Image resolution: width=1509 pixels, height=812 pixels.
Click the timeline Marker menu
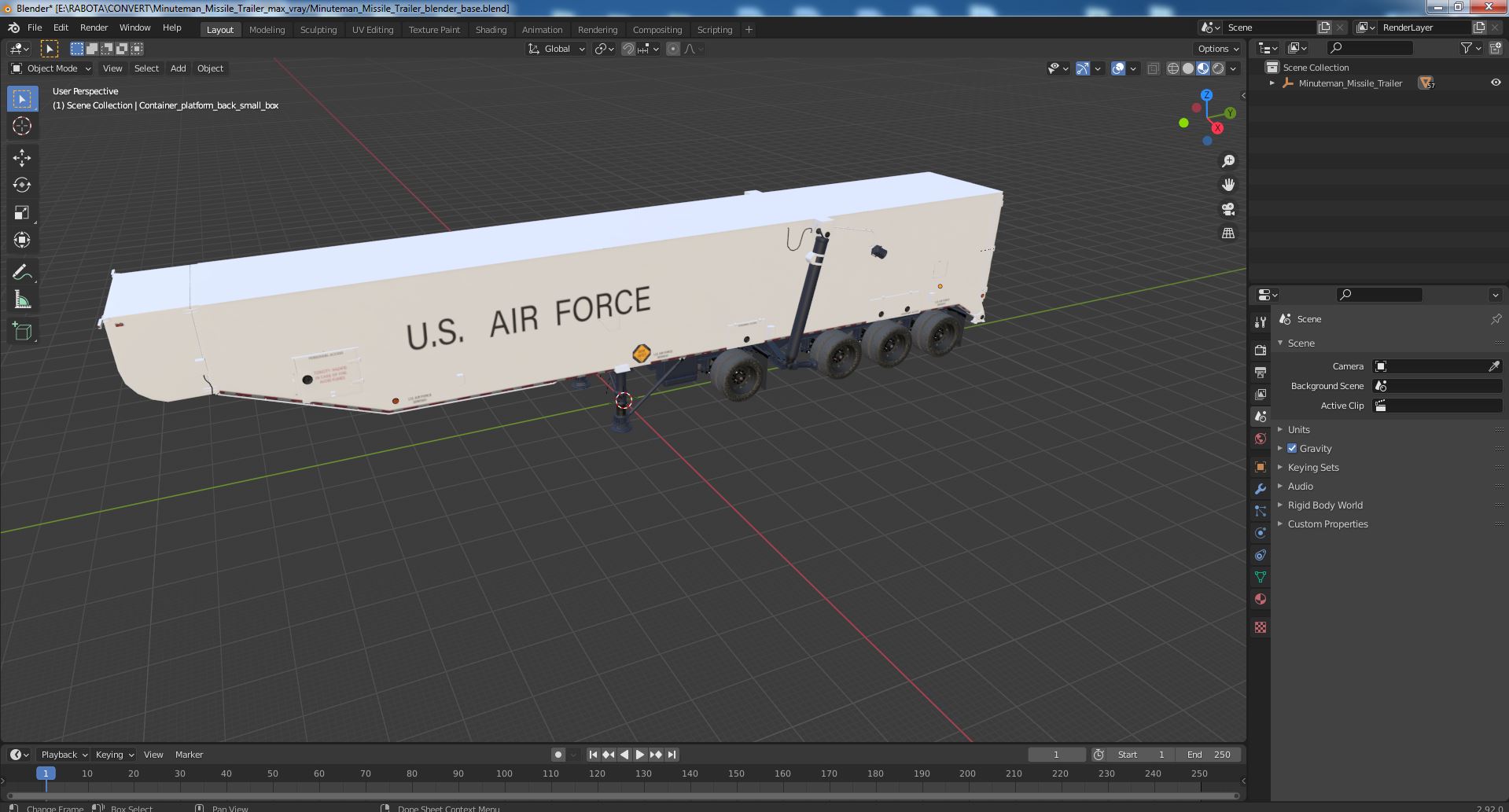tap(189, 755)
